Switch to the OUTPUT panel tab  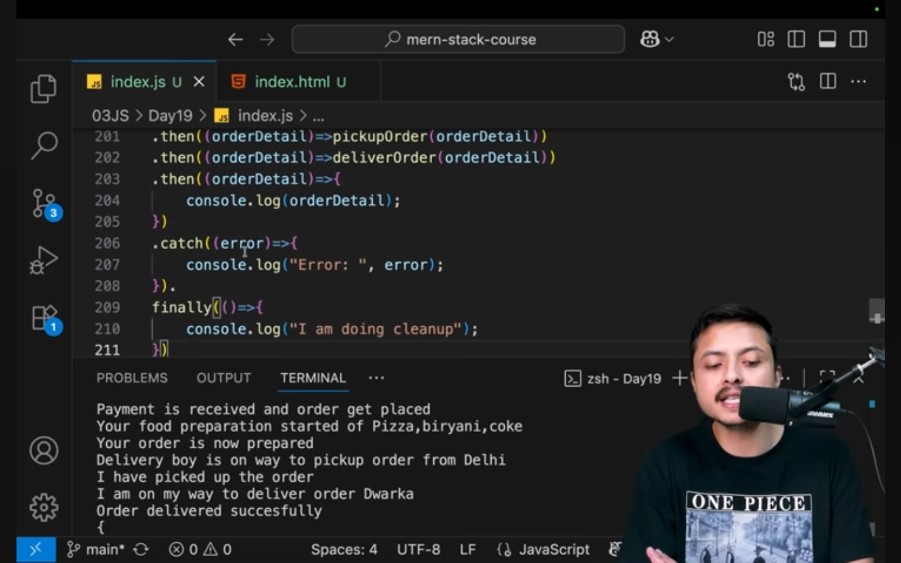point(224,378)
